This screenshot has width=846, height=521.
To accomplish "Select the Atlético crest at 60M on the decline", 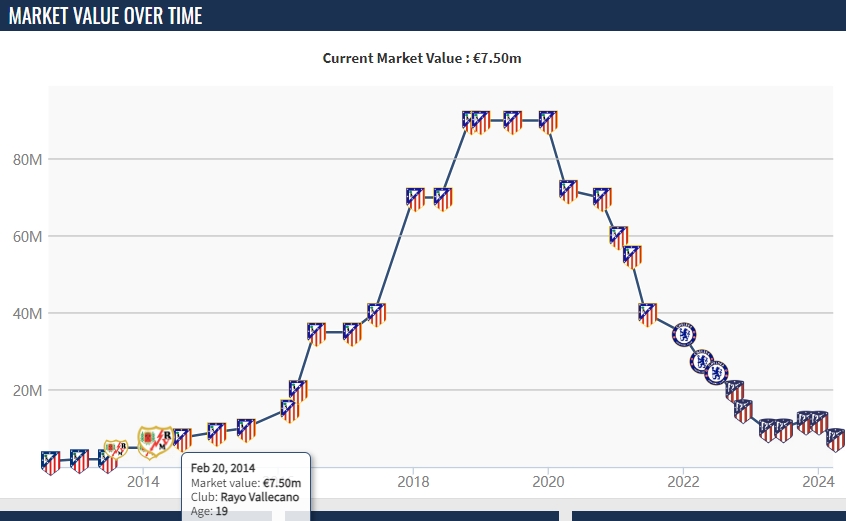I will (x=620, y=237).
